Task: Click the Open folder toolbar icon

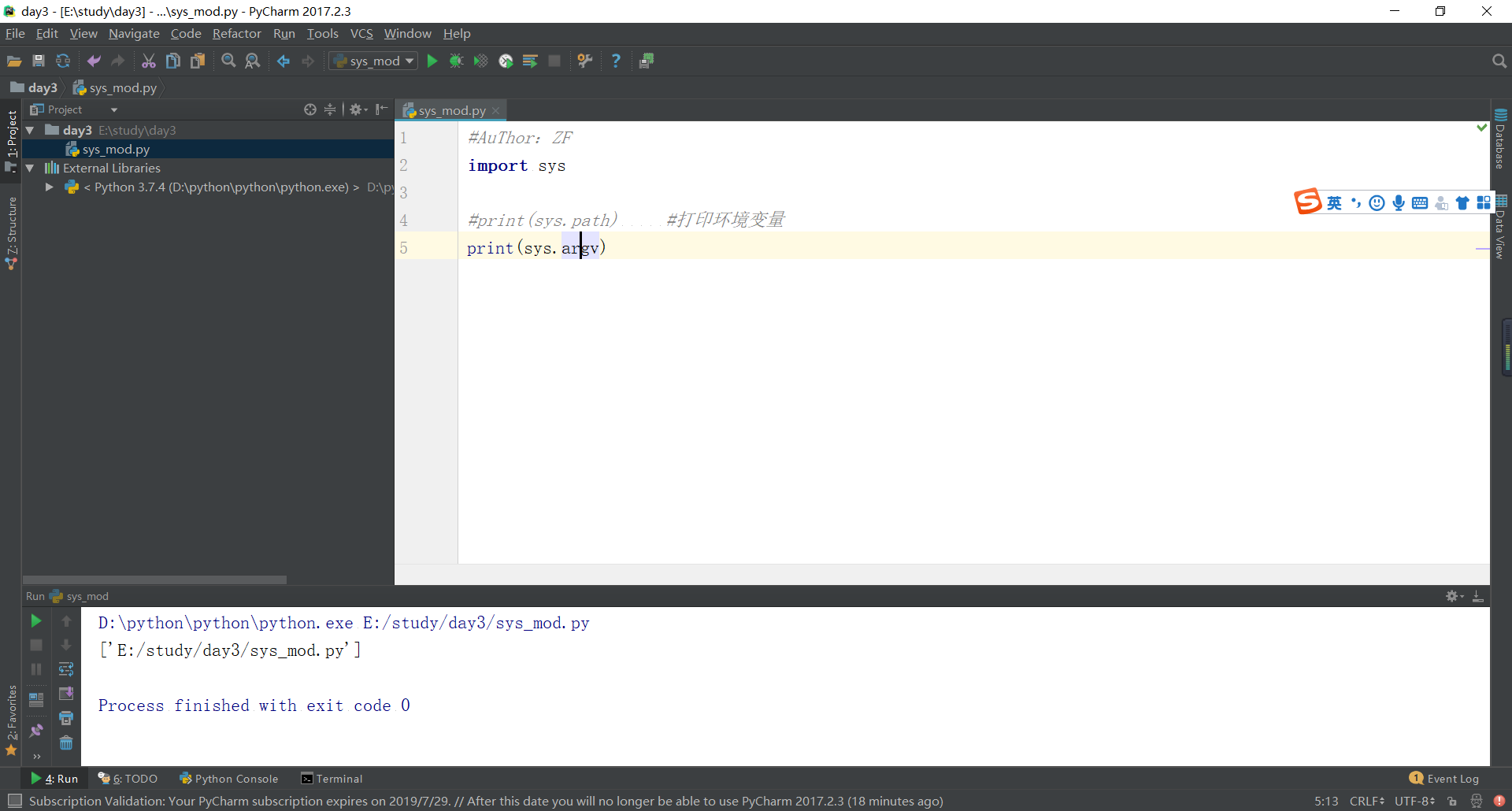Action: click(x=14, y=61)
